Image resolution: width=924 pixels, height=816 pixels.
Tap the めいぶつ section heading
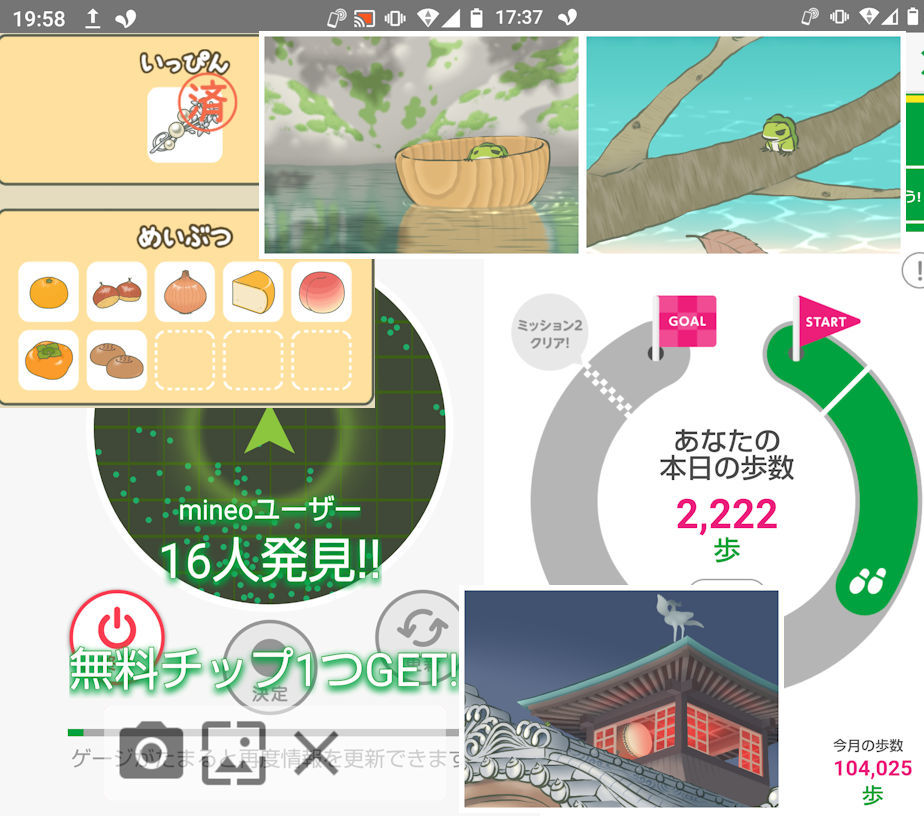pos(185,237)
